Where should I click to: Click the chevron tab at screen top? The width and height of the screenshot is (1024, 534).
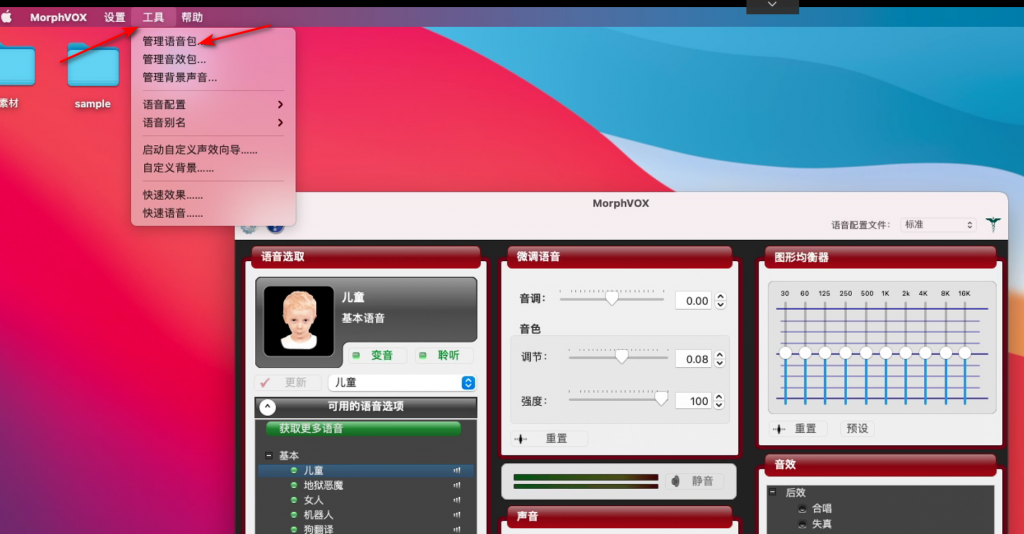click(x=772, y=5)
